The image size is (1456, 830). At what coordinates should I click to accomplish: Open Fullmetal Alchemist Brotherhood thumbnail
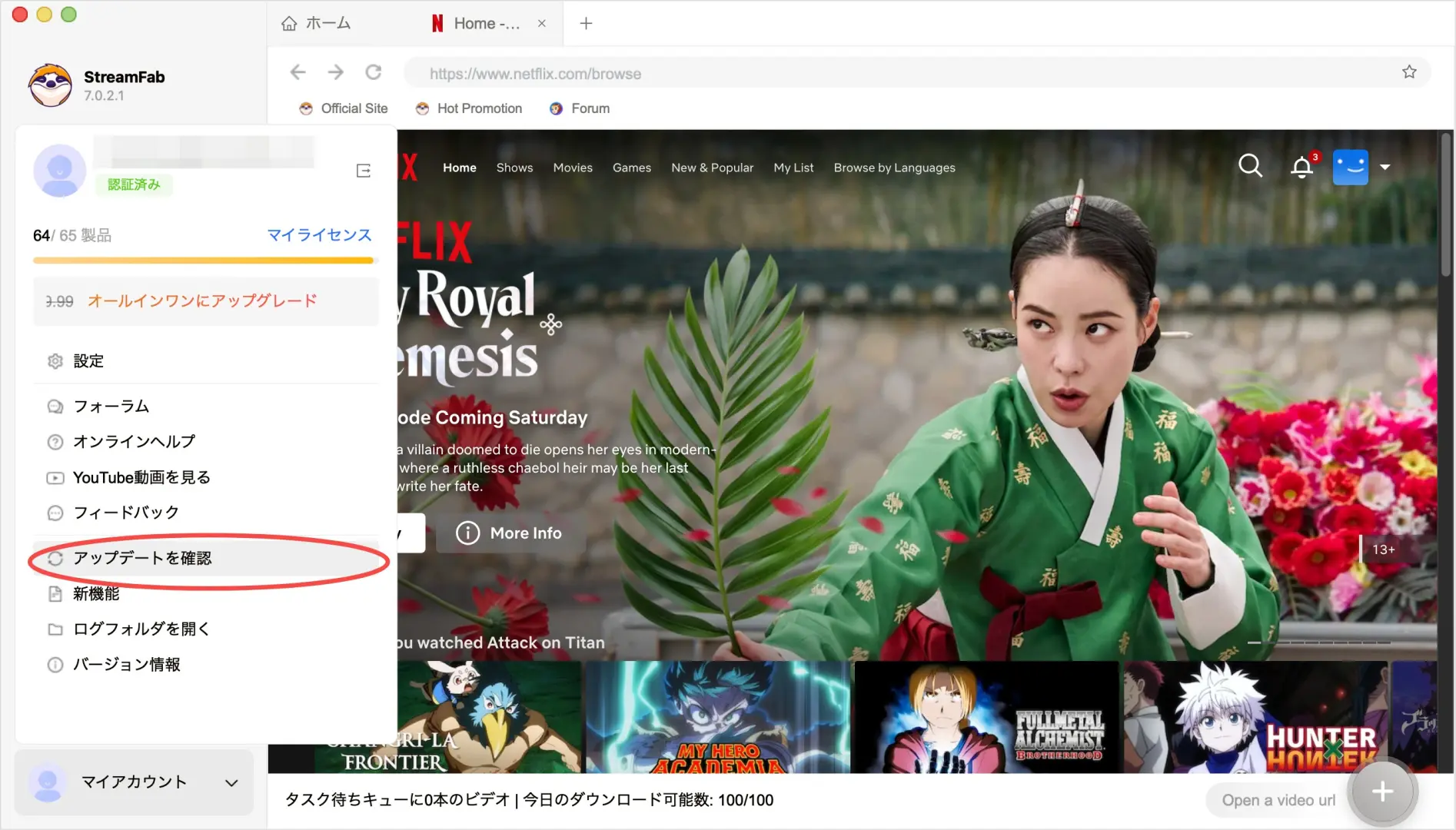click(987, 717)
